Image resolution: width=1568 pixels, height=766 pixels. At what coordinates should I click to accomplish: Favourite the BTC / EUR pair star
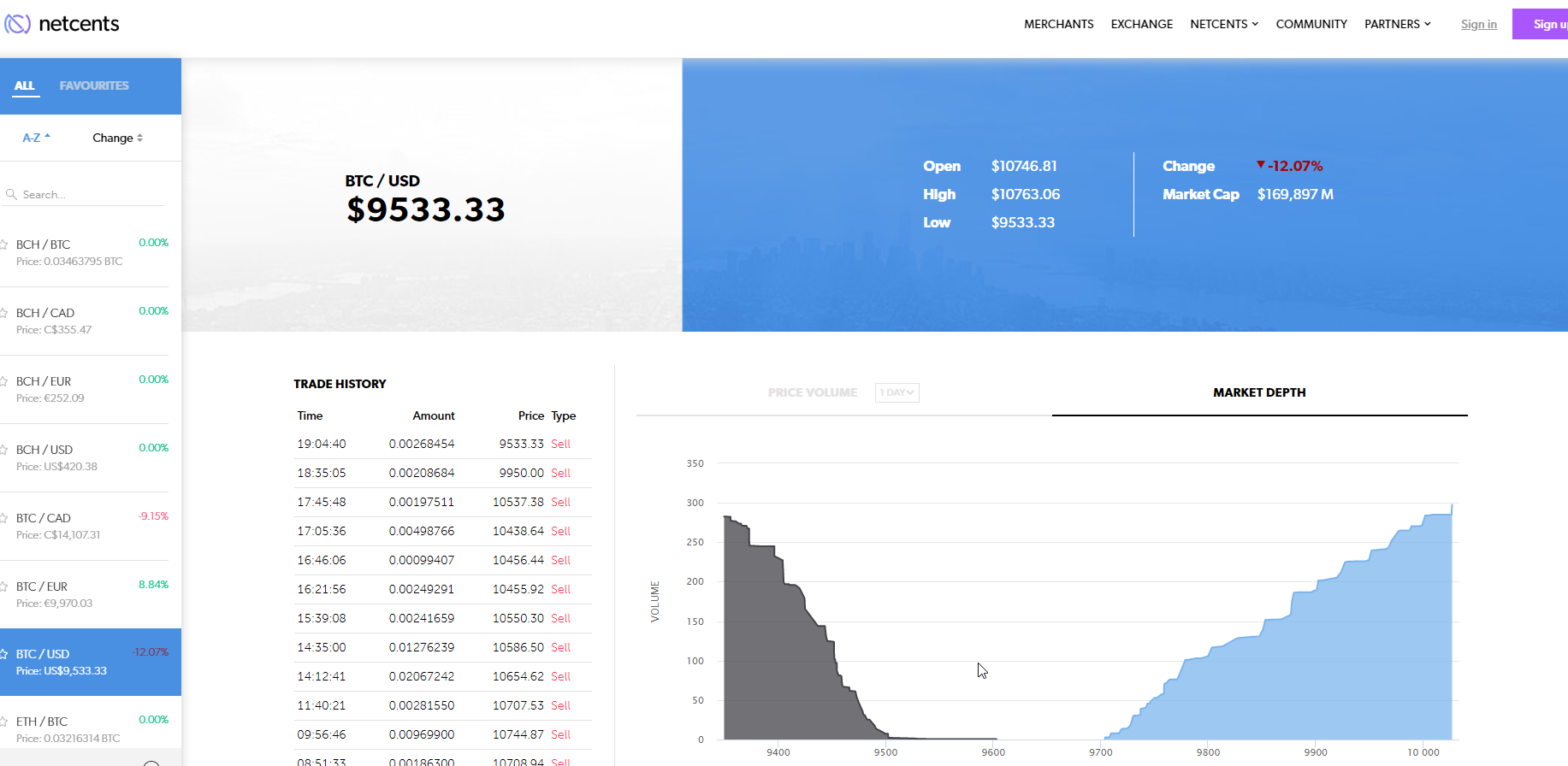pos(4,586)
